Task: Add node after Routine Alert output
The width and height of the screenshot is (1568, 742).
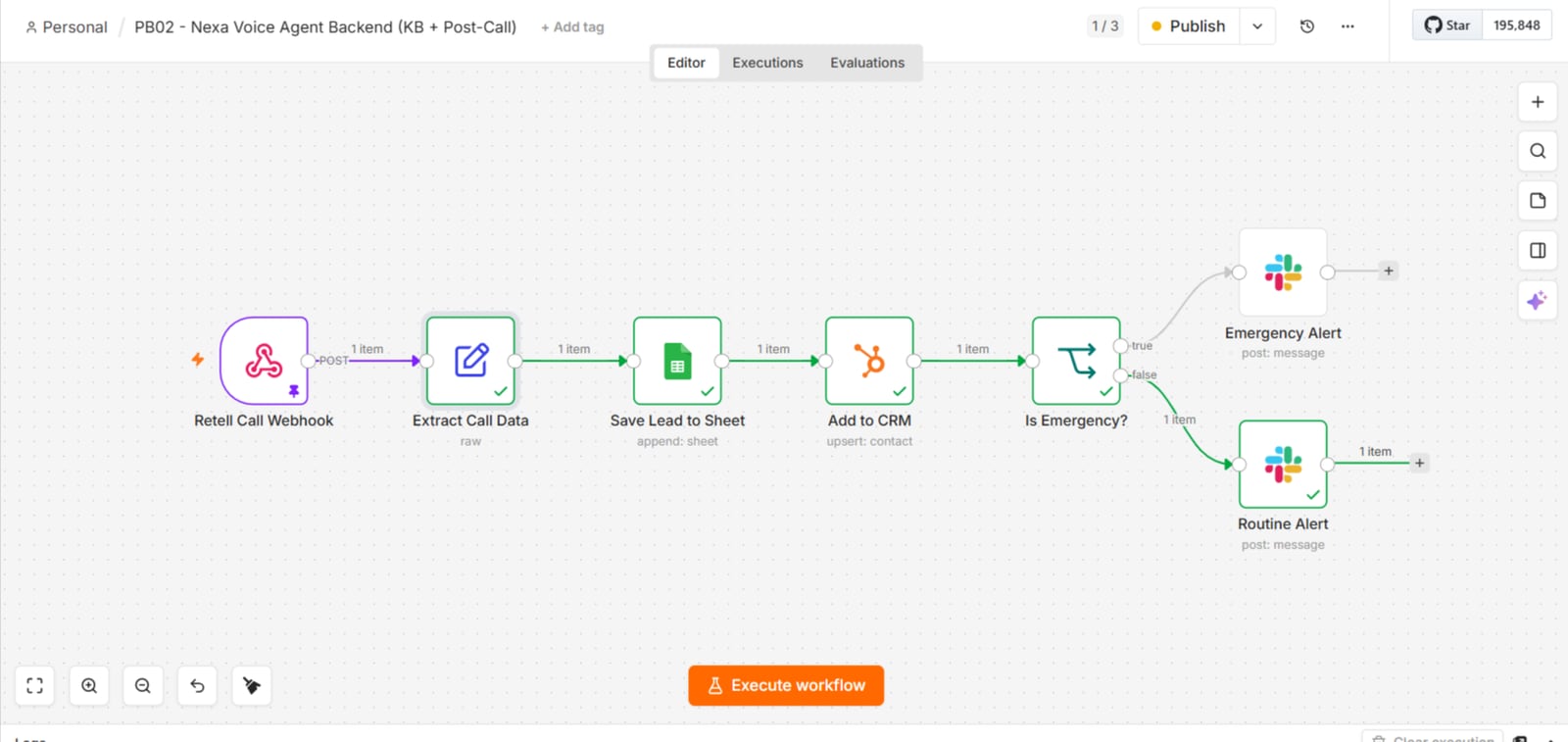Action: click(x=1419, y=463)
